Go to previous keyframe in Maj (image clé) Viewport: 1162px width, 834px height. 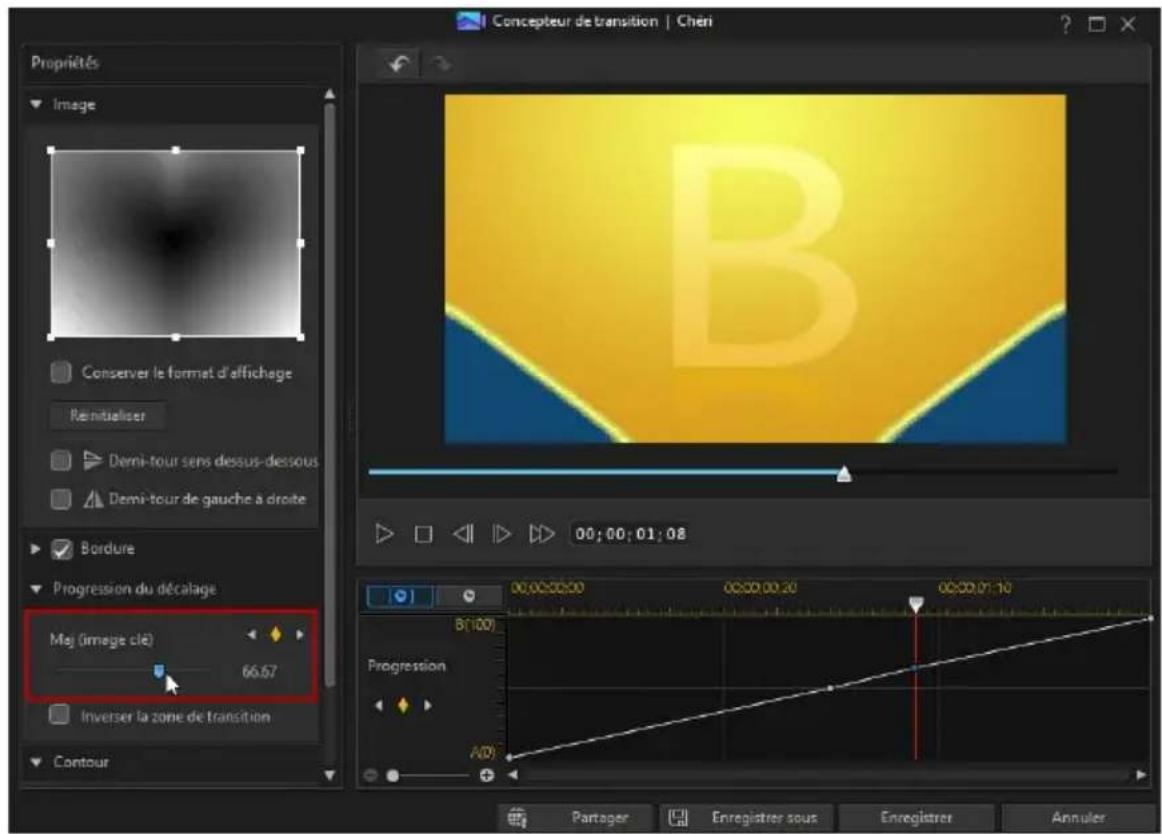[252, 635]
